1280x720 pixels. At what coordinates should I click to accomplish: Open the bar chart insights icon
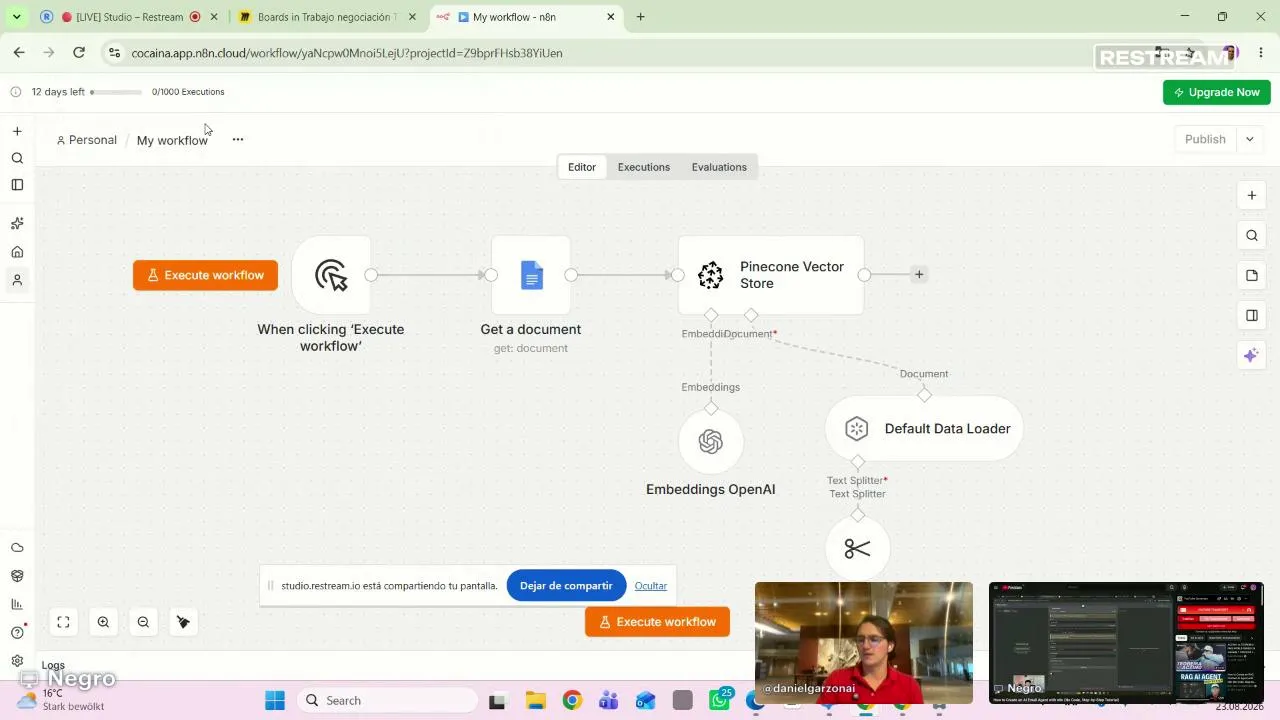pyautogui.click(x=17, y=604)
